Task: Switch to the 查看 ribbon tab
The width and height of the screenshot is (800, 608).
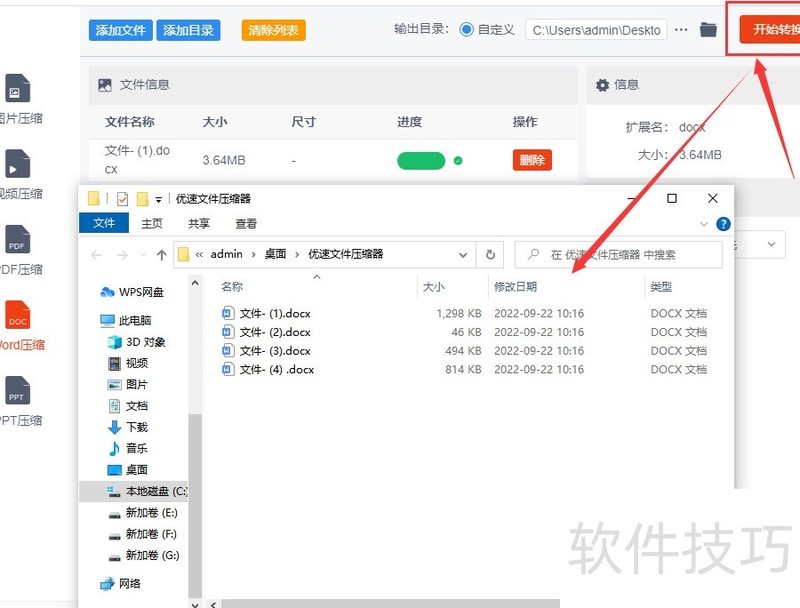Action: click(x=246, y=224)
